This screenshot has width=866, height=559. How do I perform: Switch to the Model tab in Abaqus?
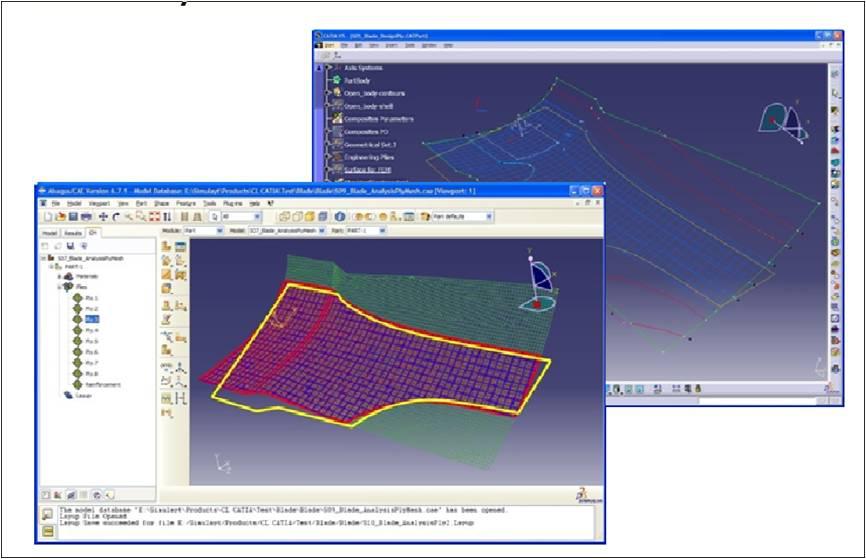tap(50, 233)
